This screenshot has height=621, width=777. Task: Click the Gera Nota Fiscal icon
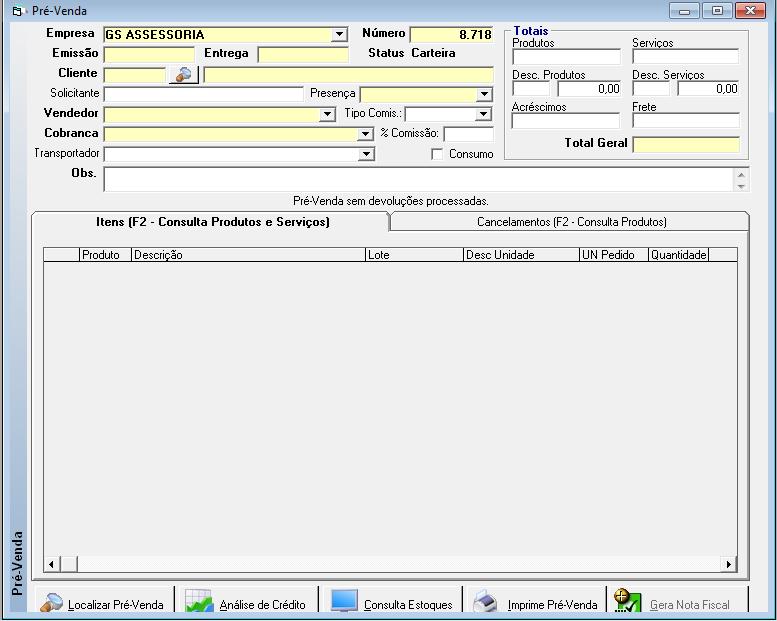[x=628, y=602]
